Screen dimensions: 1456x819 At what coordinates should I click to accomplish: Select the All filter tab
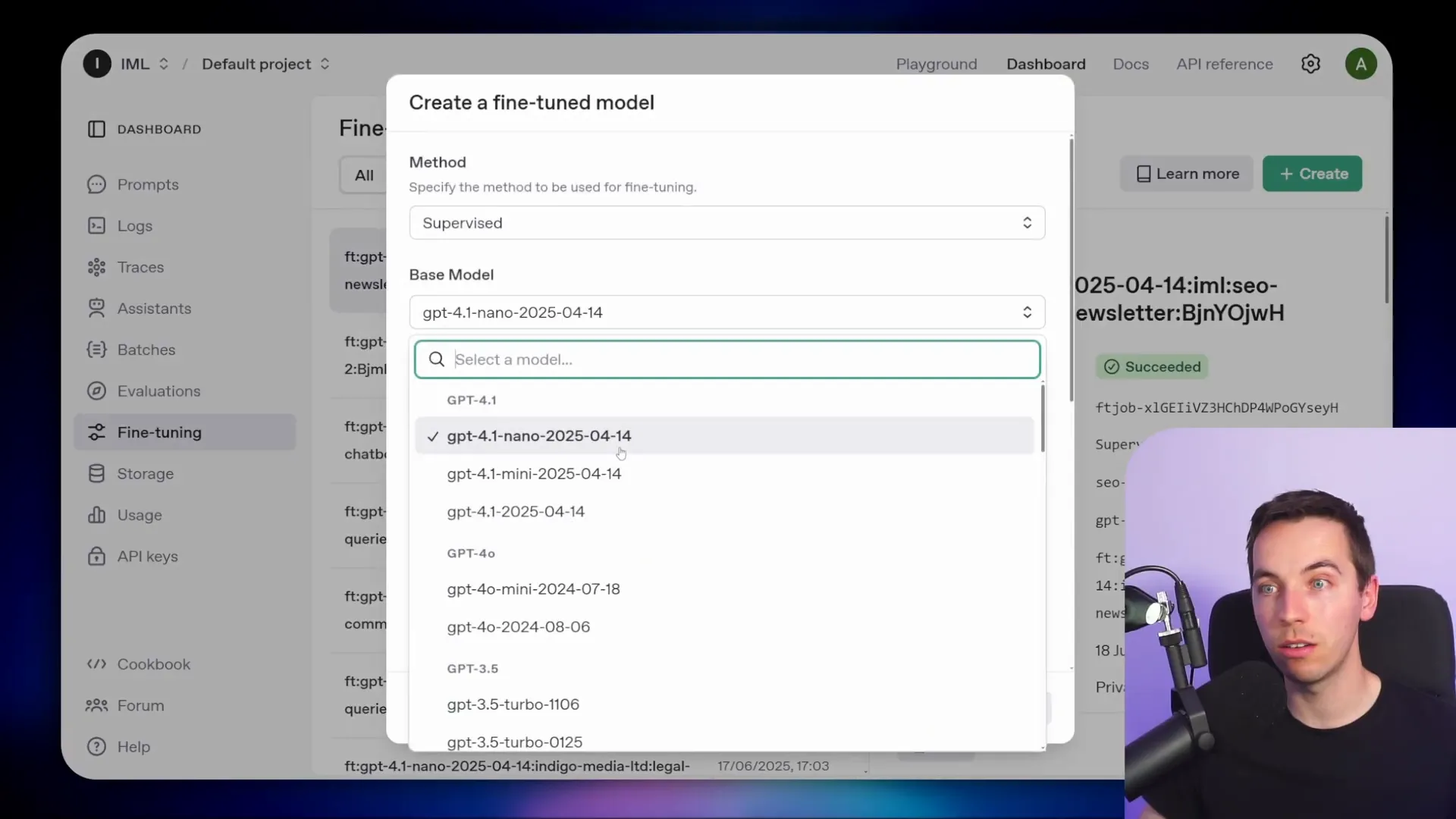pyautogui.click(x=364, y=175)
